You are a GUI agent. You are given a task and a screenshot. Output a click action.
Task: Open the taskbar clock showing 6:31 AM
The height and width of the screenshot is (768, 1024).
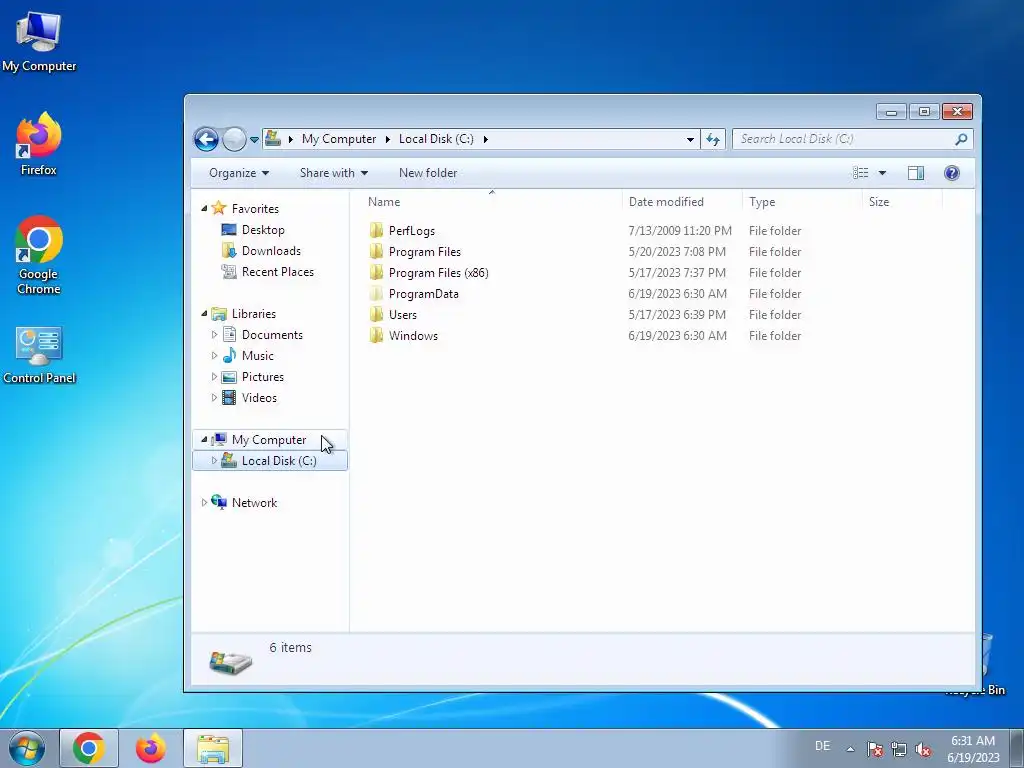tap(973, 749)
